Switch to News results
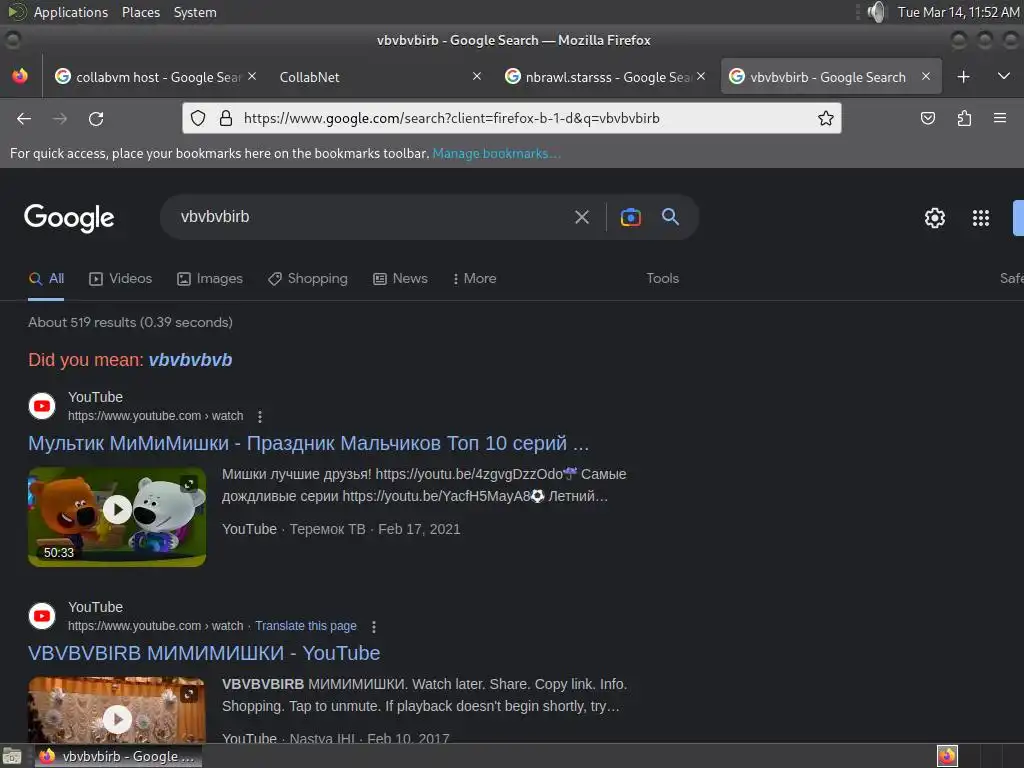Image resolution: width=1024 pixels, height=768 pixels. coord(400,279)
